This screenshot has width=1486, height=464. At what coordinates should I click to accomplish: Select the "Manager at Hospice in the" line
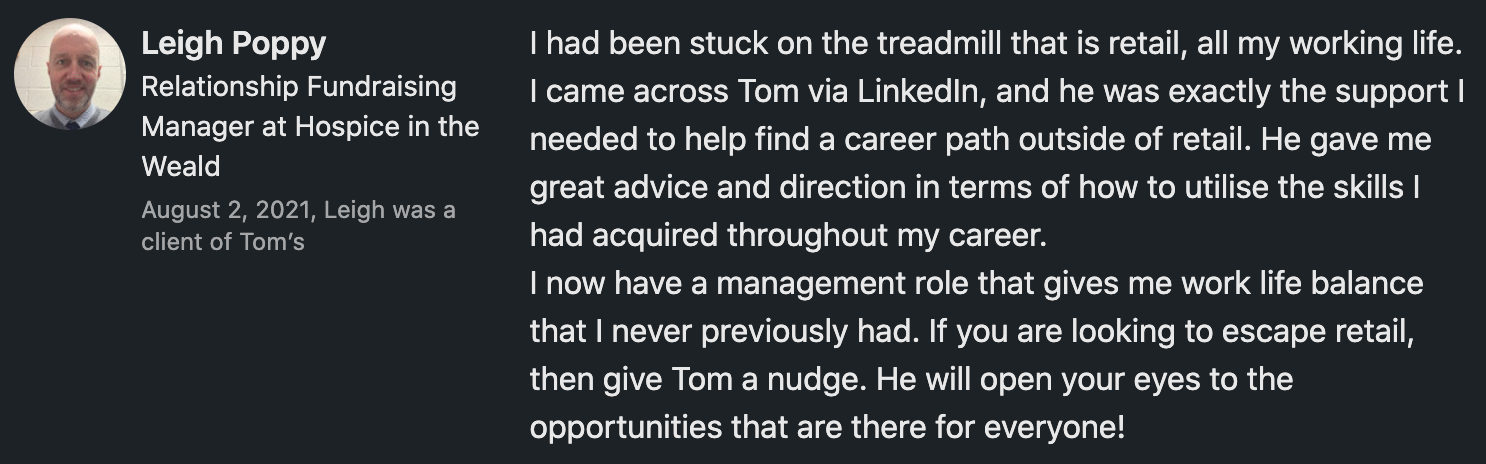(x=310, y=127)
